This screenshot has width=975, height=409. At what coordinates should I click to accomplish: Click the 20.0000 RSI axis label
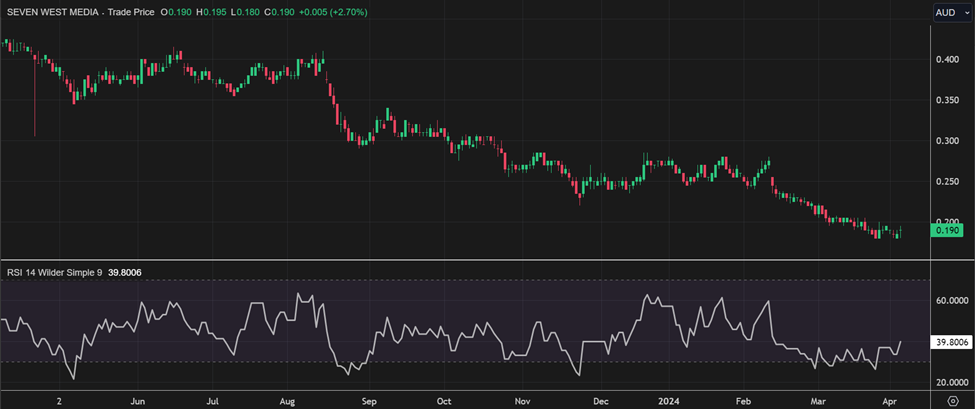point(950,383)
